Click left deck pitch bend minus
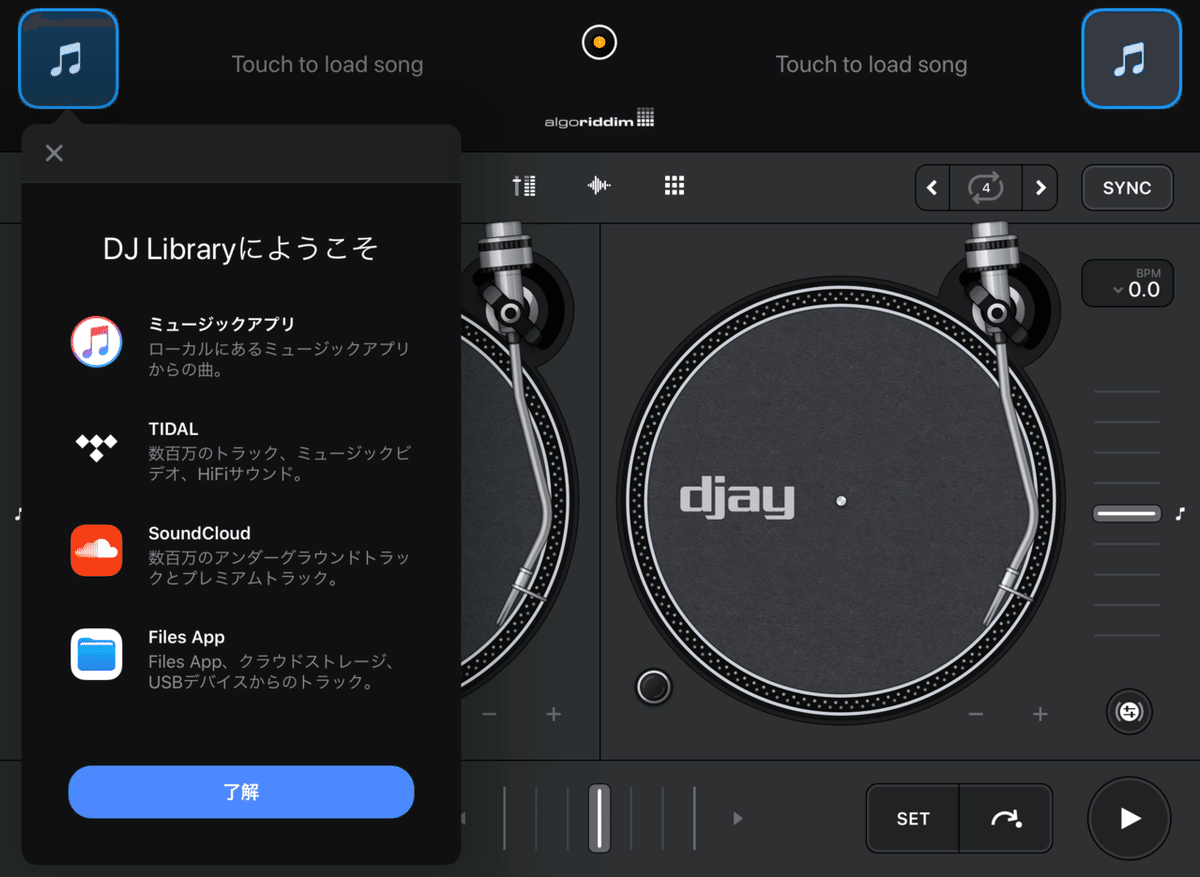 (x=489, y=714)
